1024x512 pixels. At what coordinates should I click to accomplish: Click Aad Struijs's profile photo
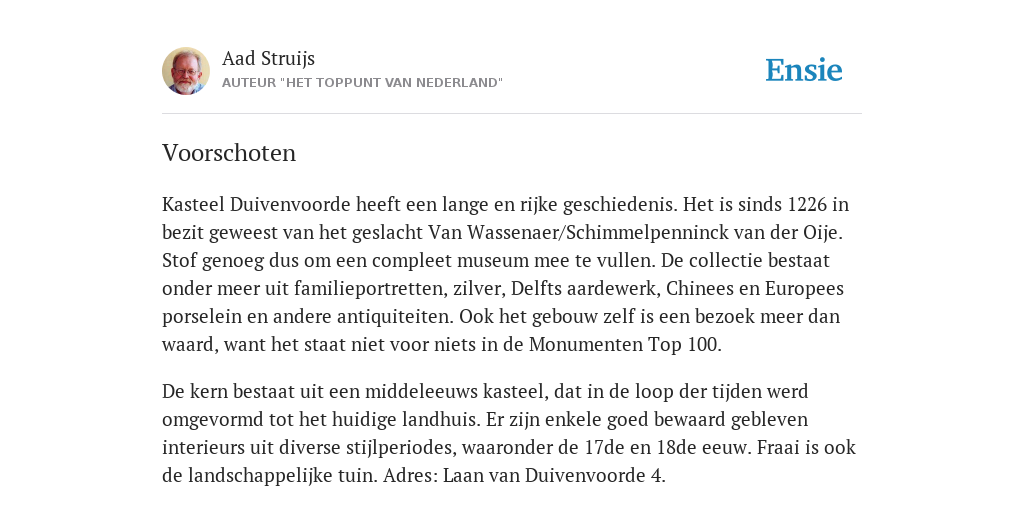point(186,71)
